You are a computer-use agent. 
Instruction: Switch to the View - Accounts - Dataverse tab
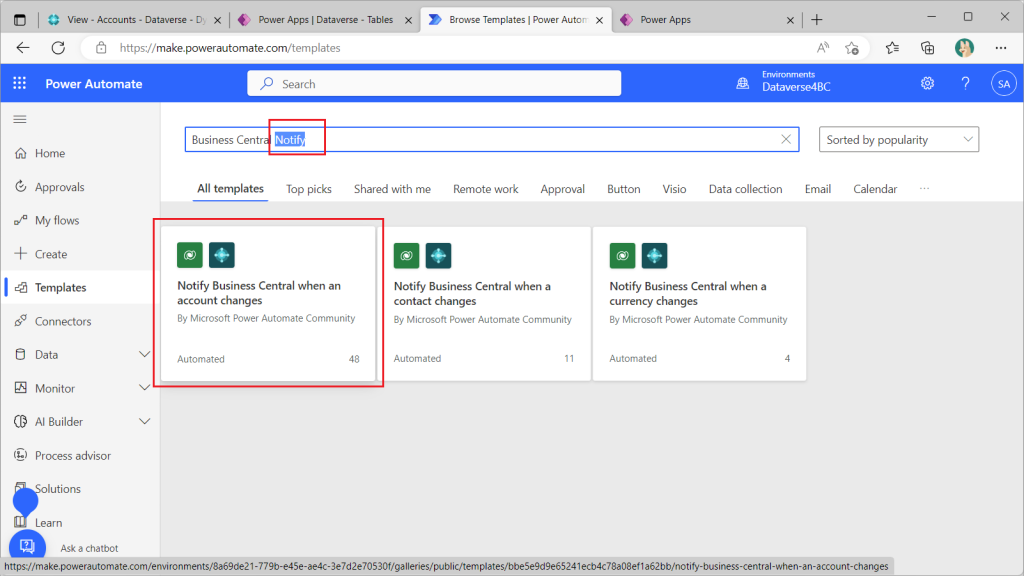point(135,20)
